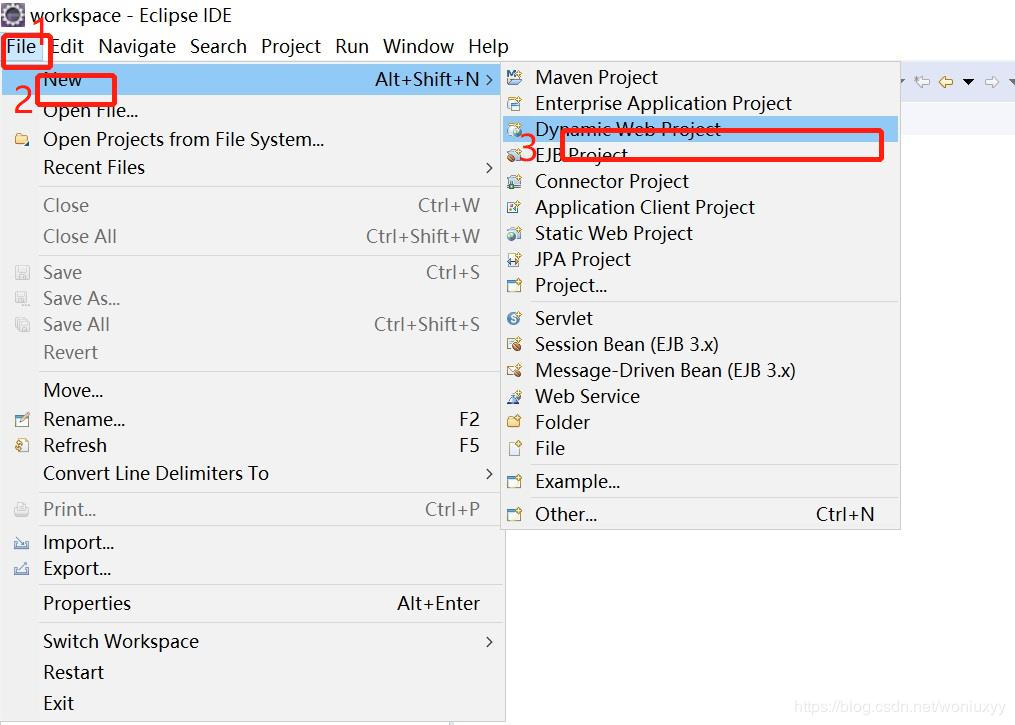The image size is (1015, 725).
Task: Click the Export icon
Action: point(22,569)
